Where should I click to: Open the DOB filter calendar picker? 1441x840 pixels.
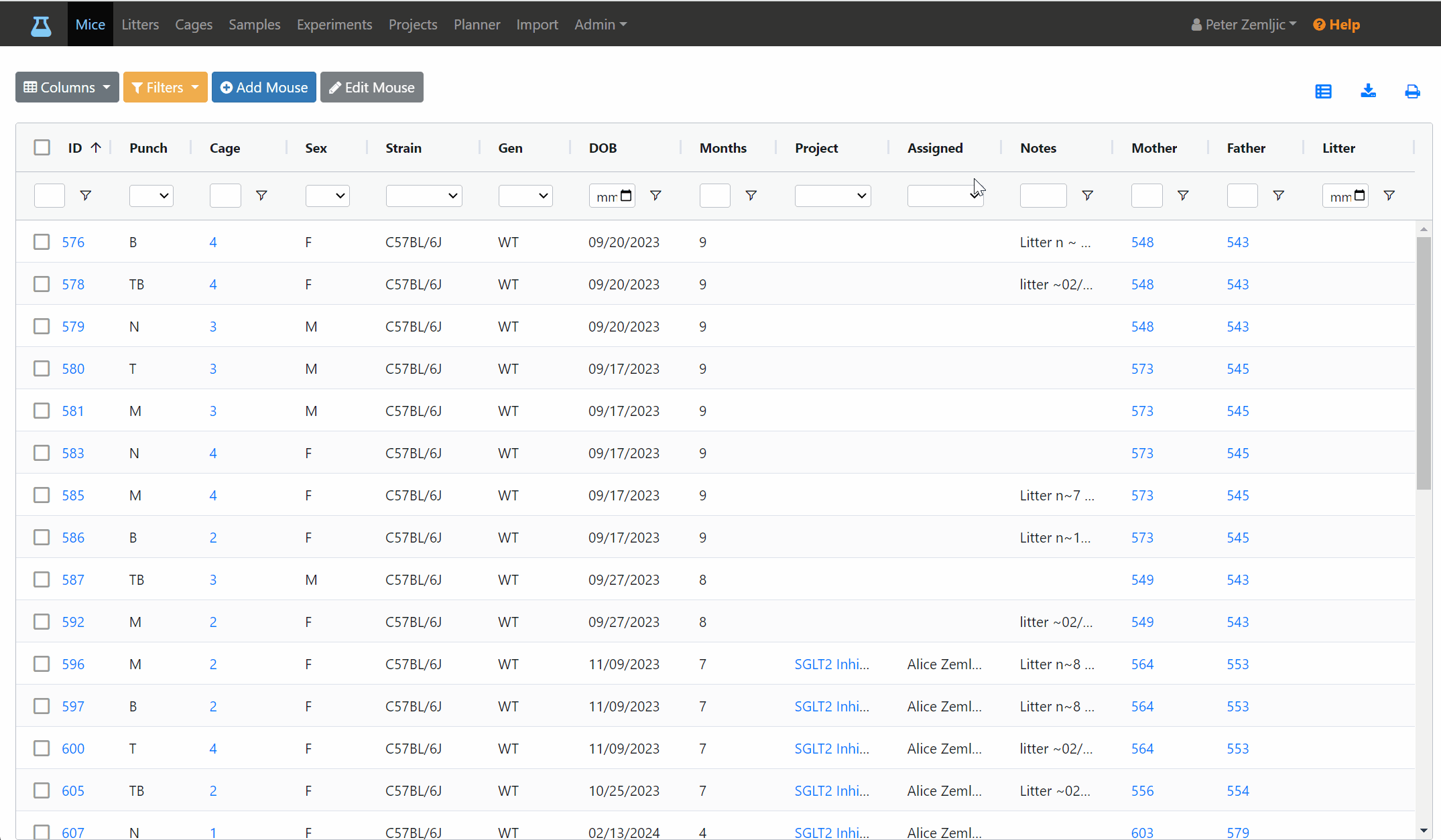click(x=626, y=196)
